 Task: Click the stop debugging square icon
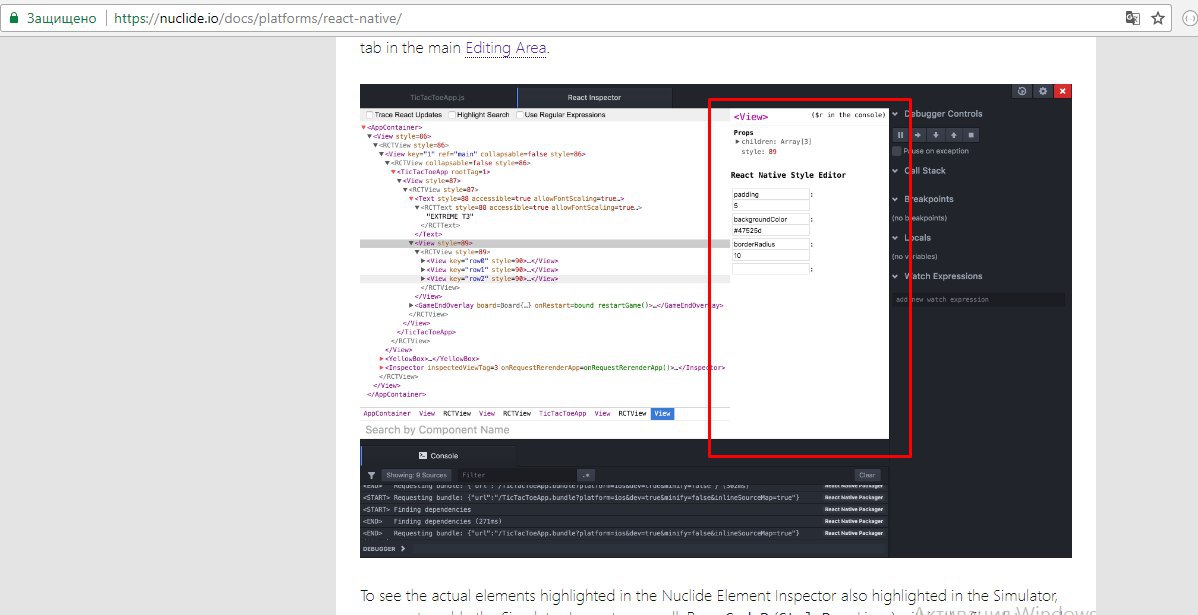tap(971, 135)
